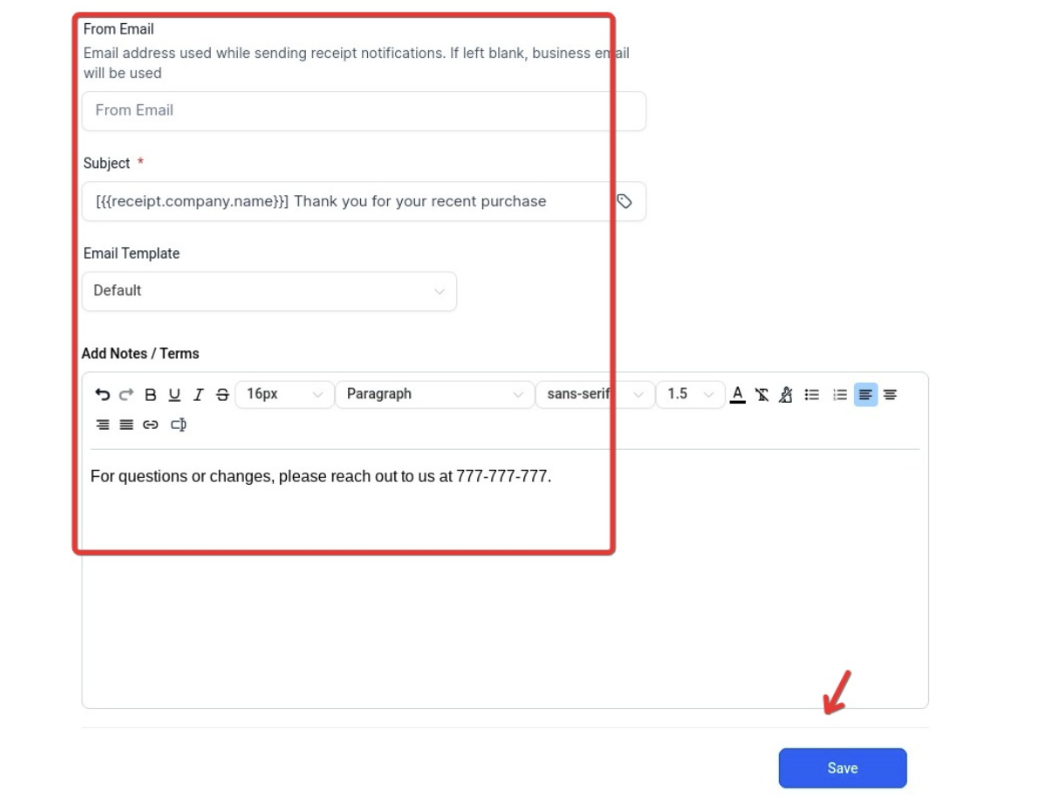Screen dimensions: 1052x797
Task: Click the custom values icon after the link tool
Action: [x=178, y=425]
